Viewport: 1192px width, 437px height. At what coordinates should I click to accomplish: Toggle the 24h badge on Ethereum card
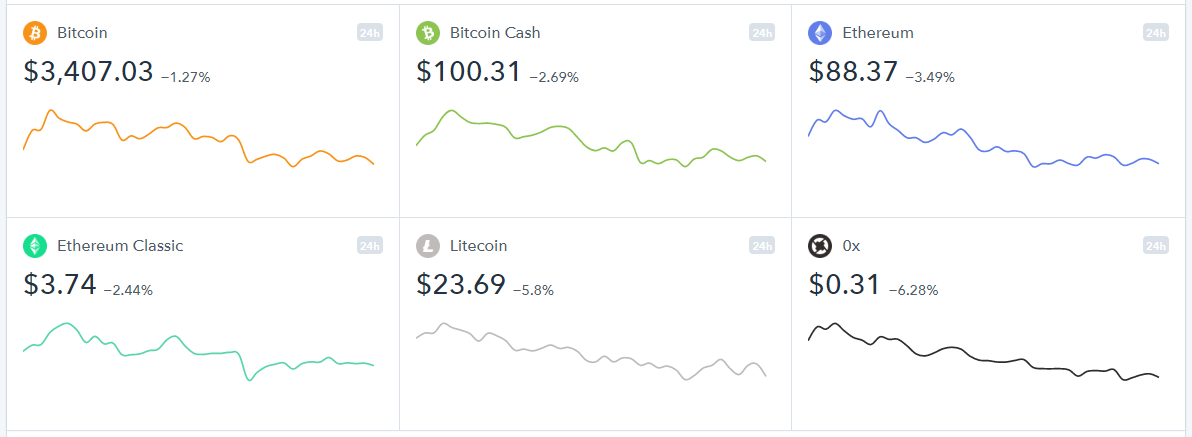coord(1156,33)
